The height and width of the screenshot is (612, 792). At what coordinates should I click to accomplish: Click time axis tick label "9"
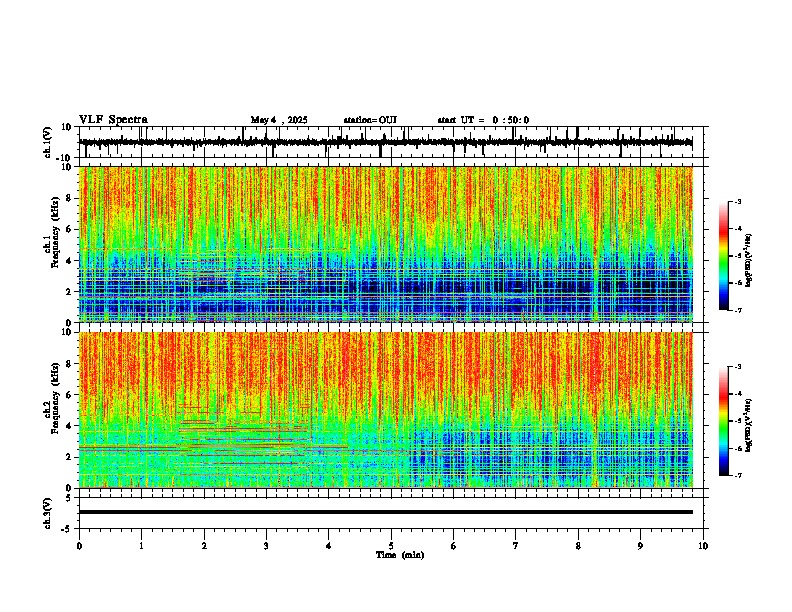pyautogui.click(x=640, y=546)
